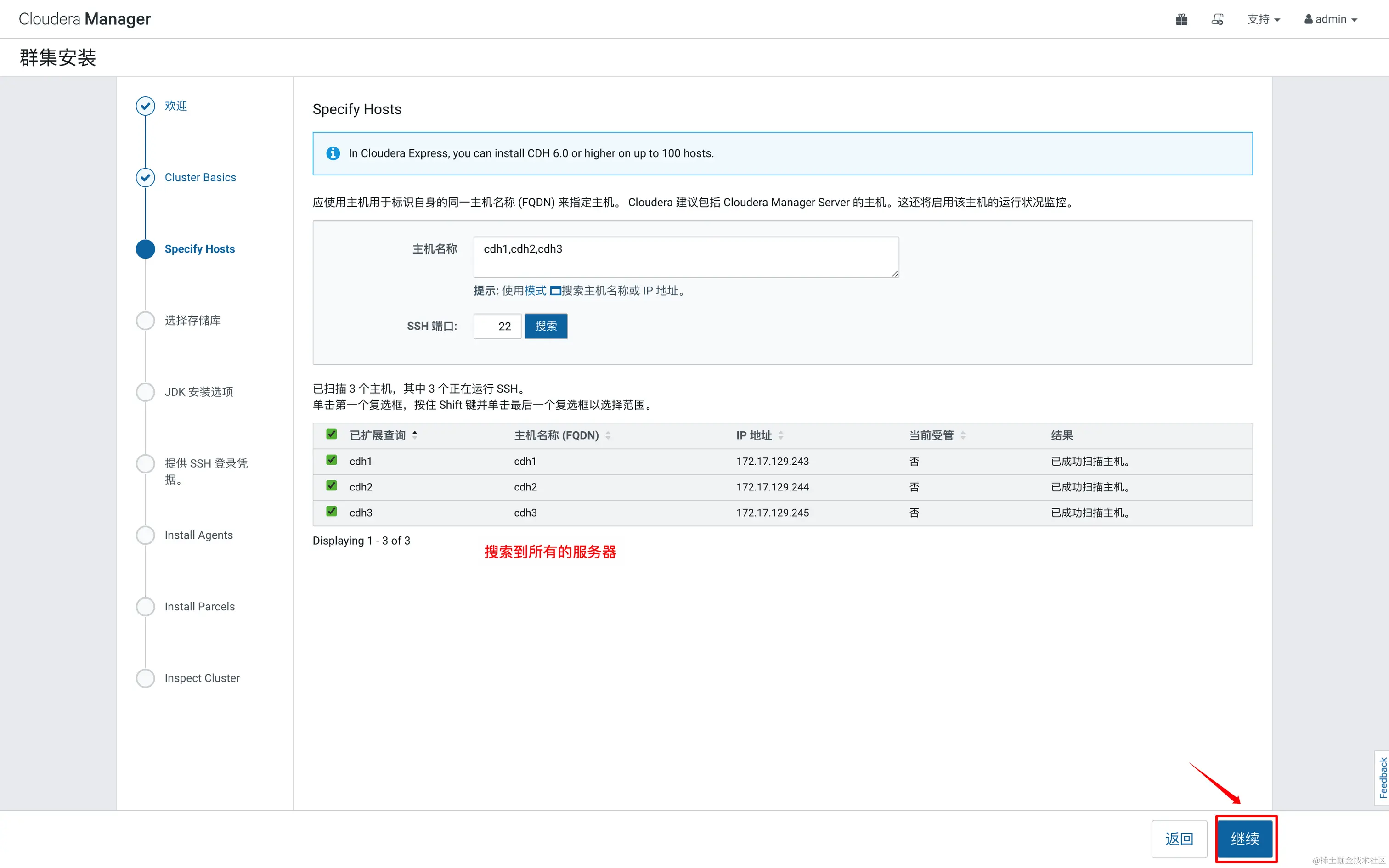Click IP address 172.17.129.243

pos(773,462)
